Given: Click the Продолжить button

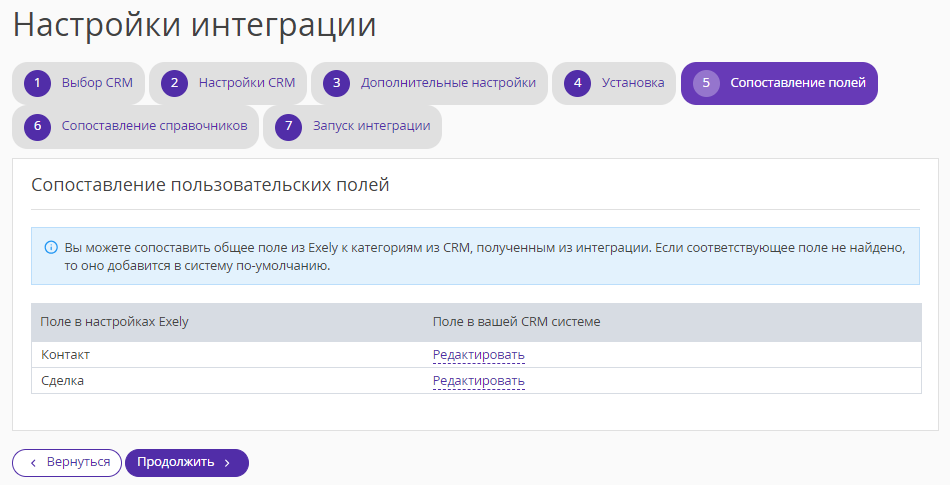Looking at the screenshot, I should click(187, 463).
